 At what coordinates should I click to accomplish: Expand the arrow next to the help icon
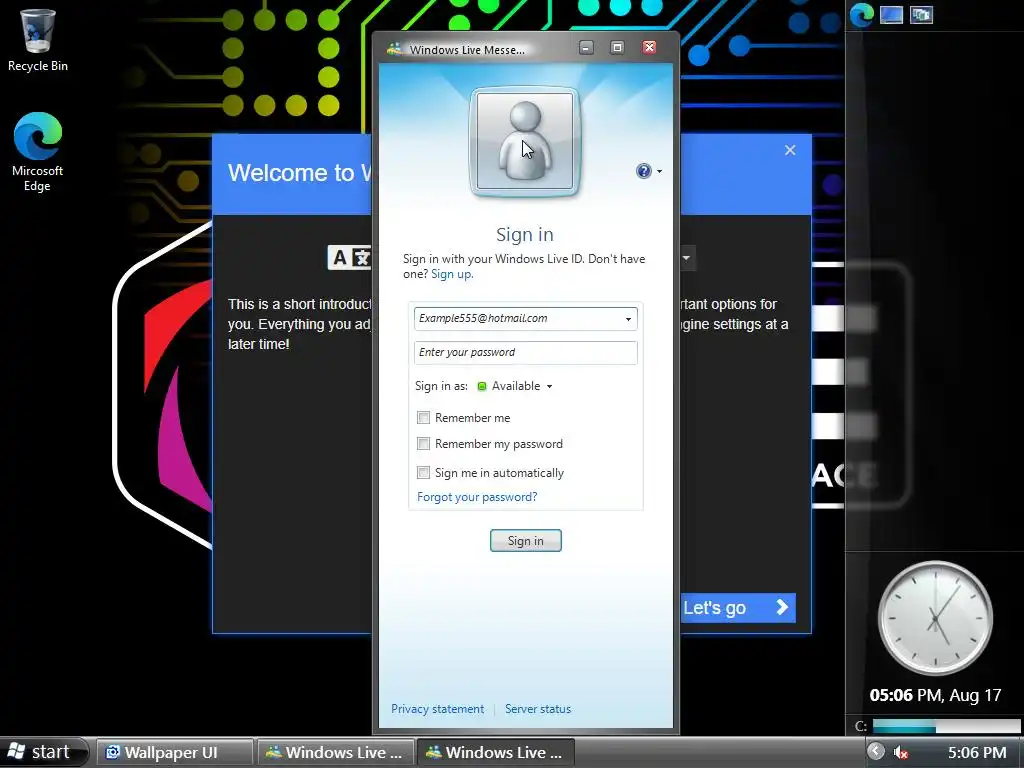point(660,172)
